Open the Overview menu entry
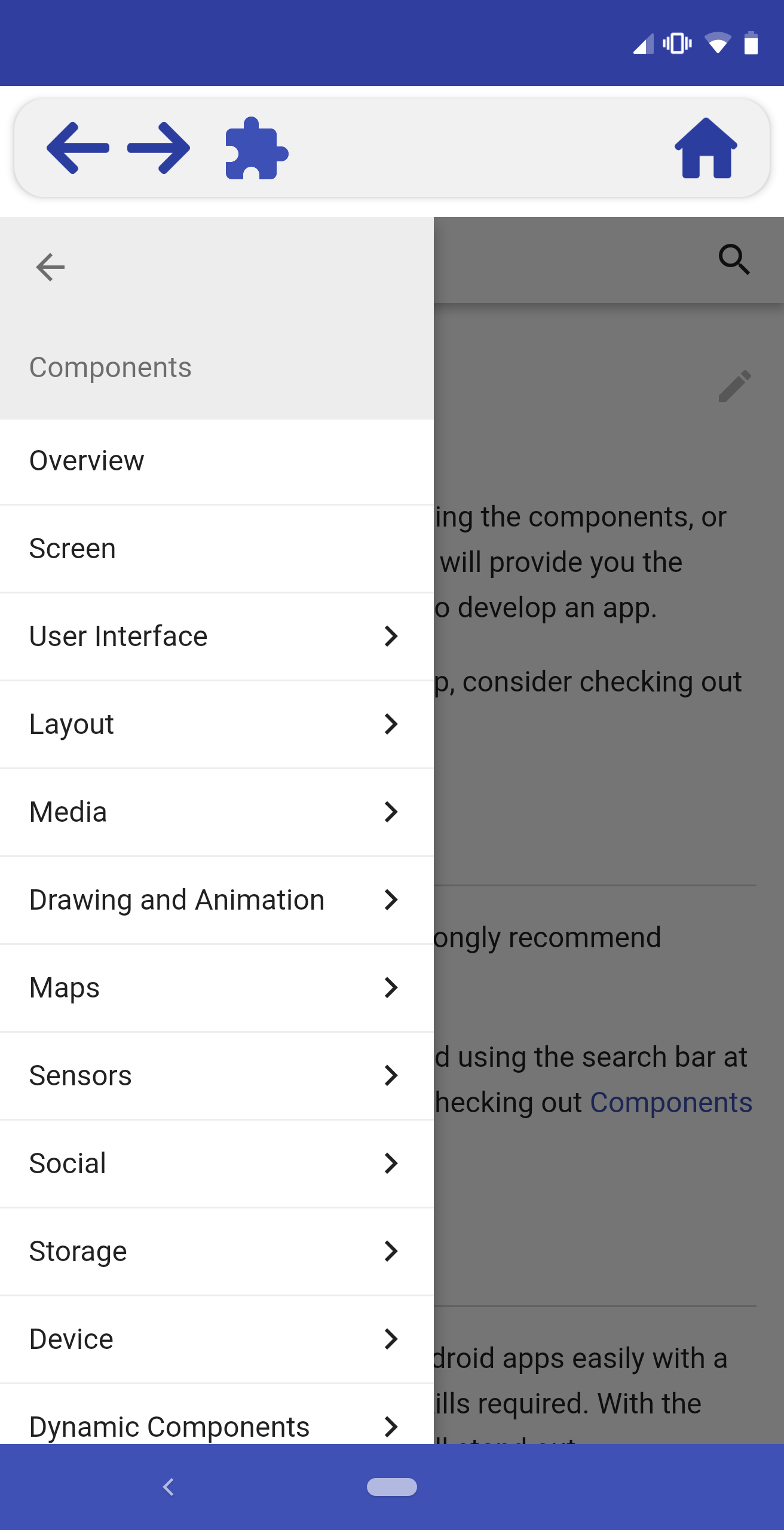 [87, 461]
